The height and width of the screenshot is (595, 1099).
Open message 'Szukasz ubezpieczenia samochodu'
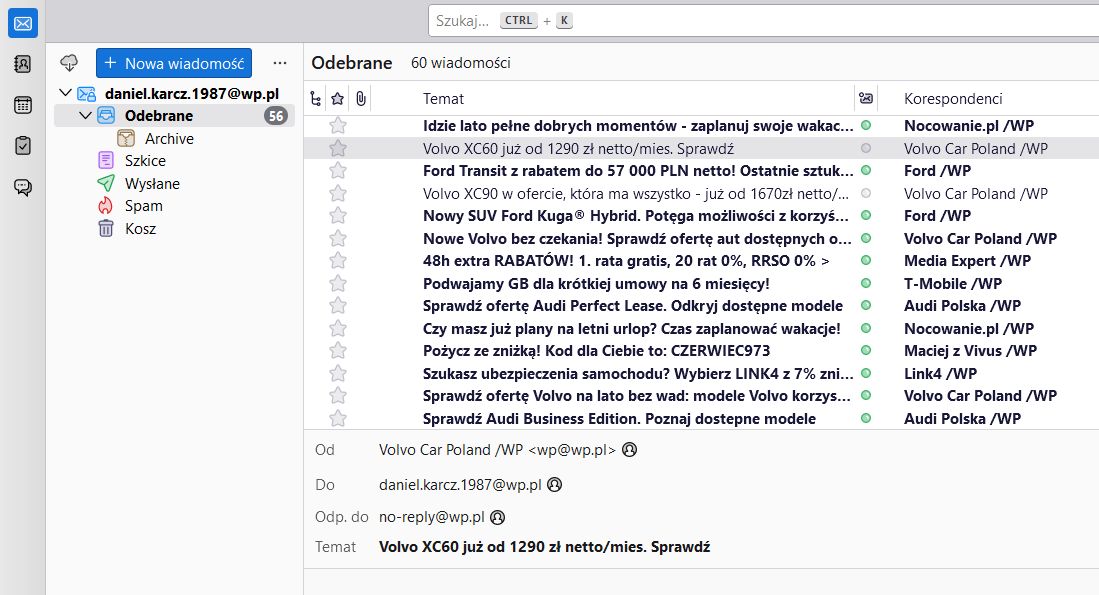coord(638,374)
